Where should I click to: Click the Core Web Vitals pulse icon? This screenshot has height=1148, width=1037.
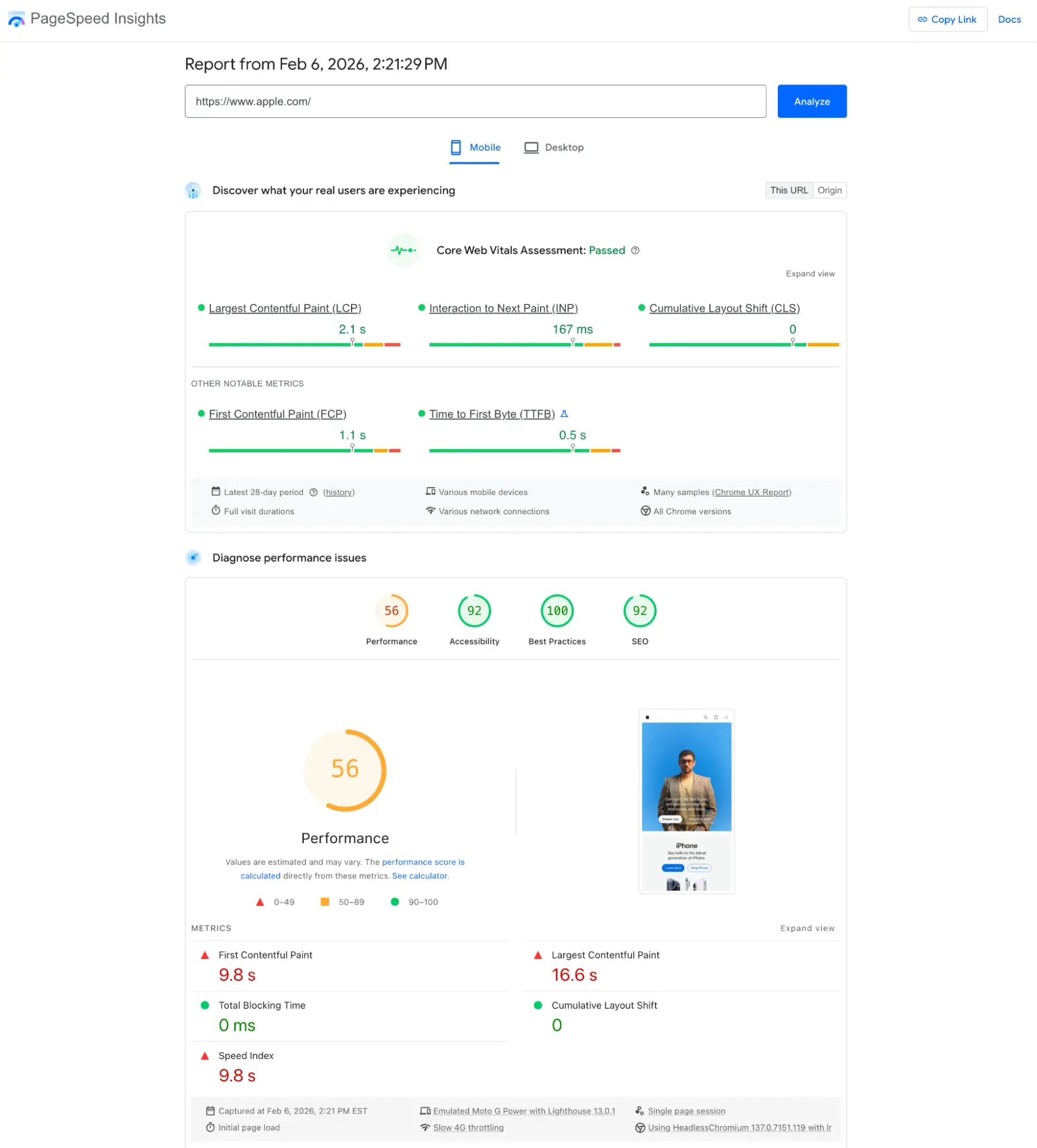pos(404,250)
